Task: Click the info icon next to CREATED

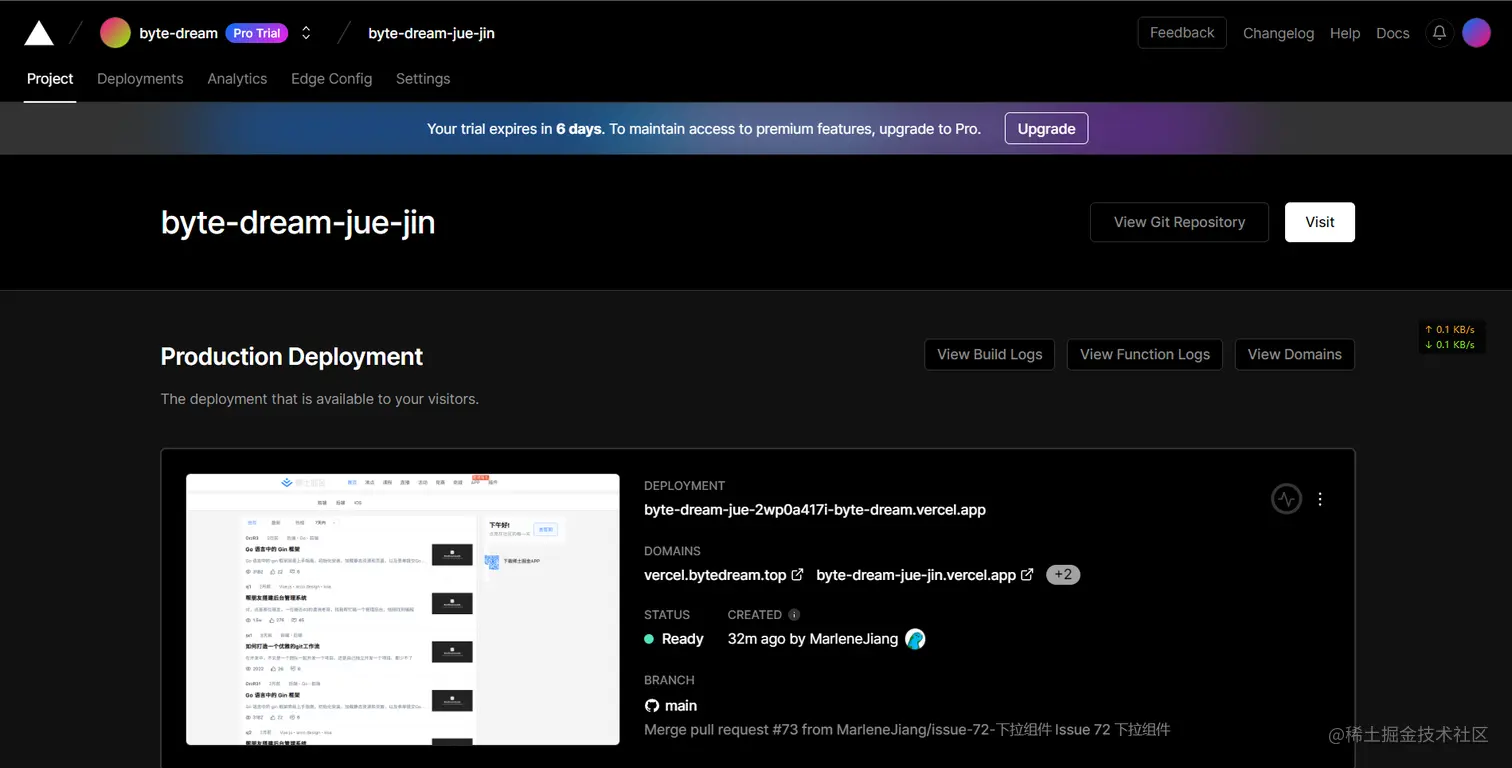Action: (x=794, y=615)
